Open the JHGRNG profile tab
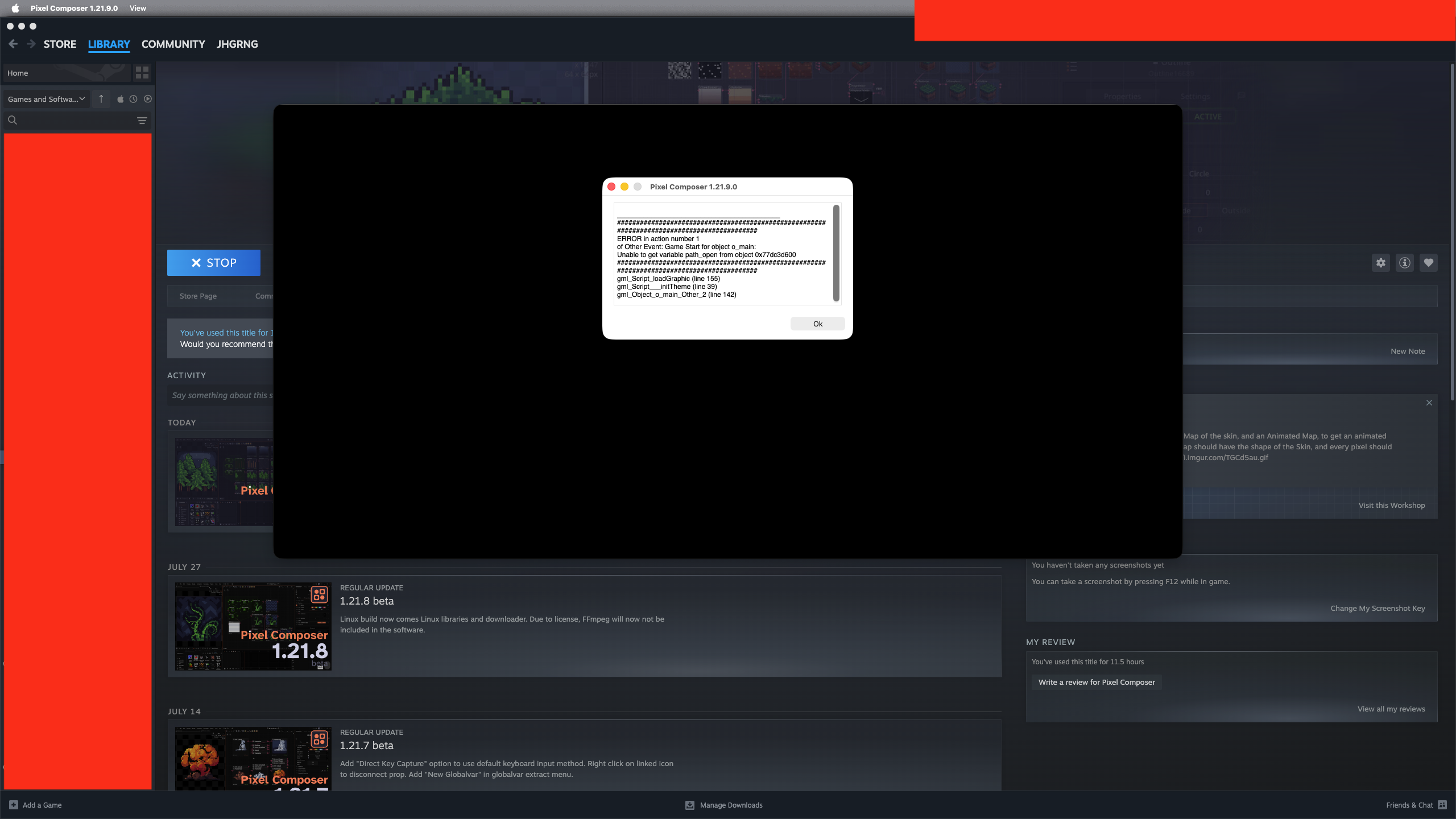Image resolution: width=1456 pixels, height=819 pixels. click(237, 44)
